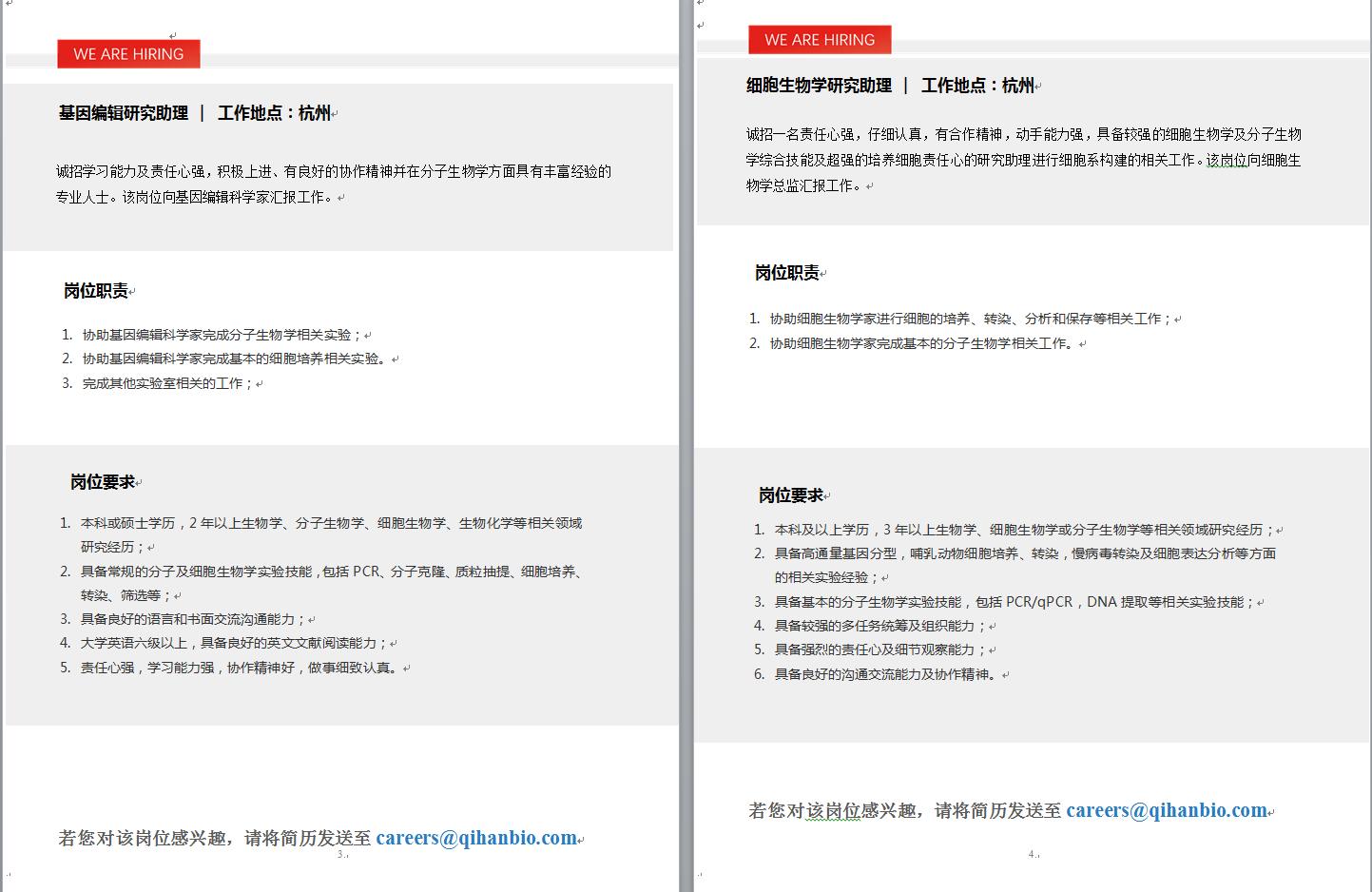1372x892 pixels.
Task: Open careers@qihanbio.com link on left page
Action: [476, 838]
